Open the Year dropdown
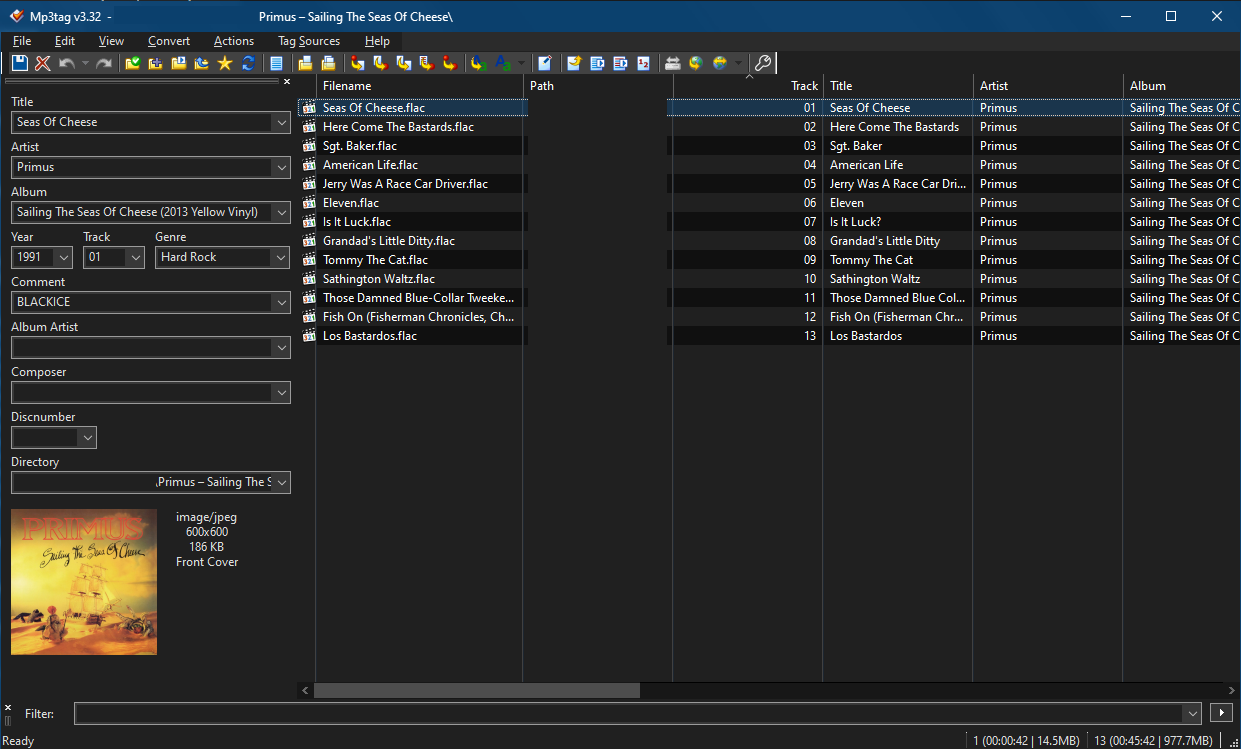Image resolution: width=1241 pixels, height=749 pixels. pos(63,257)
